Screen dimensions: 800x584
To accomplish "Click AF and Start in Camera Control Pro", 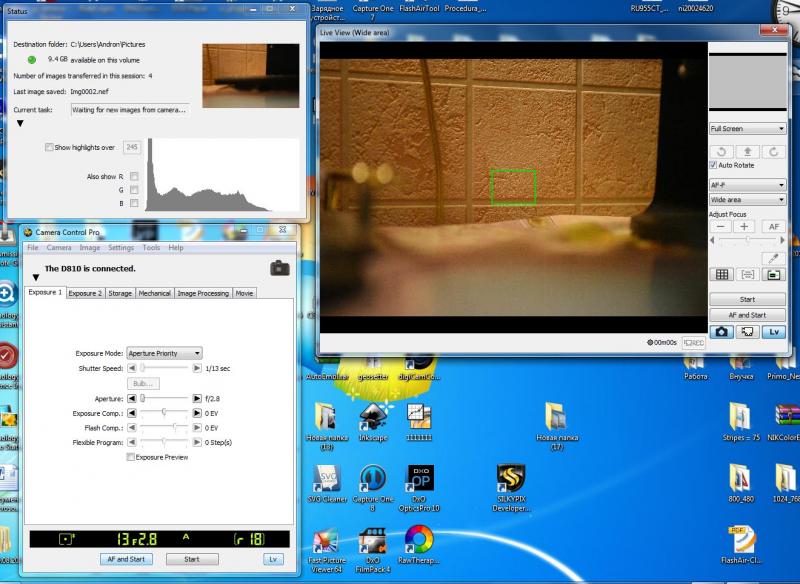I will pyautogui.click(x=126, y=559).
